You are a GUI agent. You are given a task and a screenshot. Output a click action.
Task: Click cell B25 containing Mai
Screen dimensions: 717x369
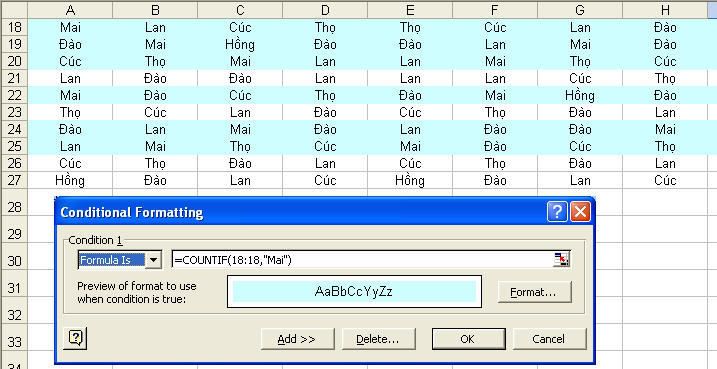click(x=155, y=147)
